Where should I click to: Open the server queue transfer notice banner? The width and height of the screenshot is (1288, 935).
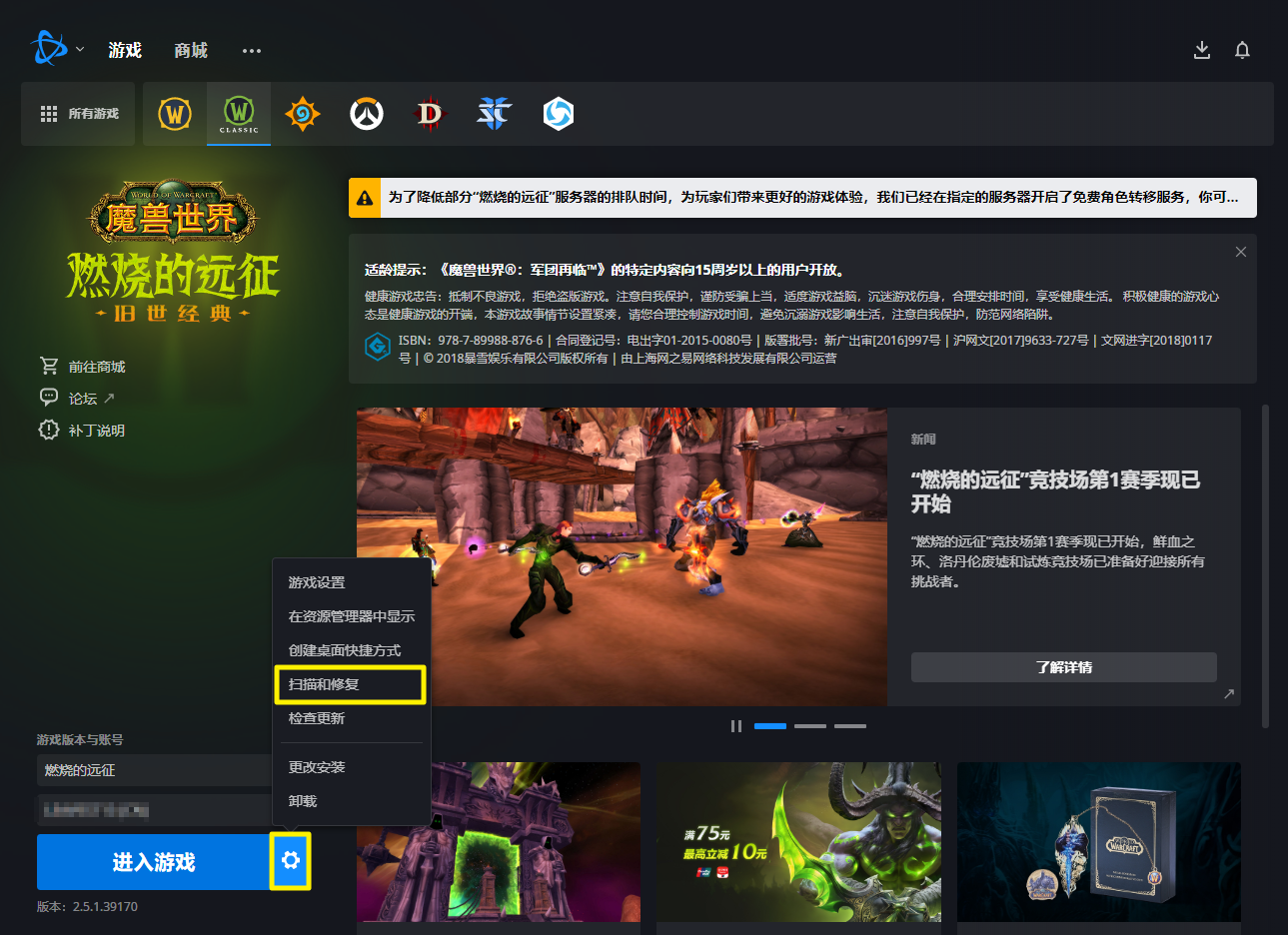802,198
